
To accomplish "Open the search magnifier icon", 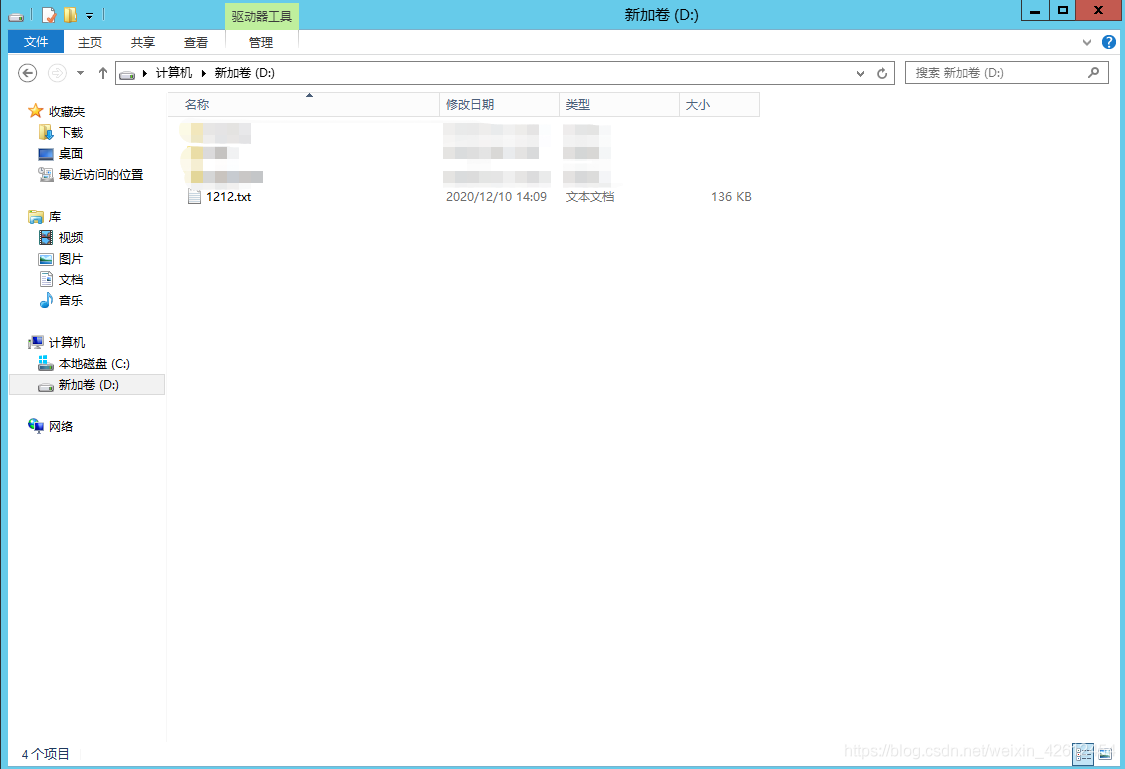I will tap(1095, 72).
